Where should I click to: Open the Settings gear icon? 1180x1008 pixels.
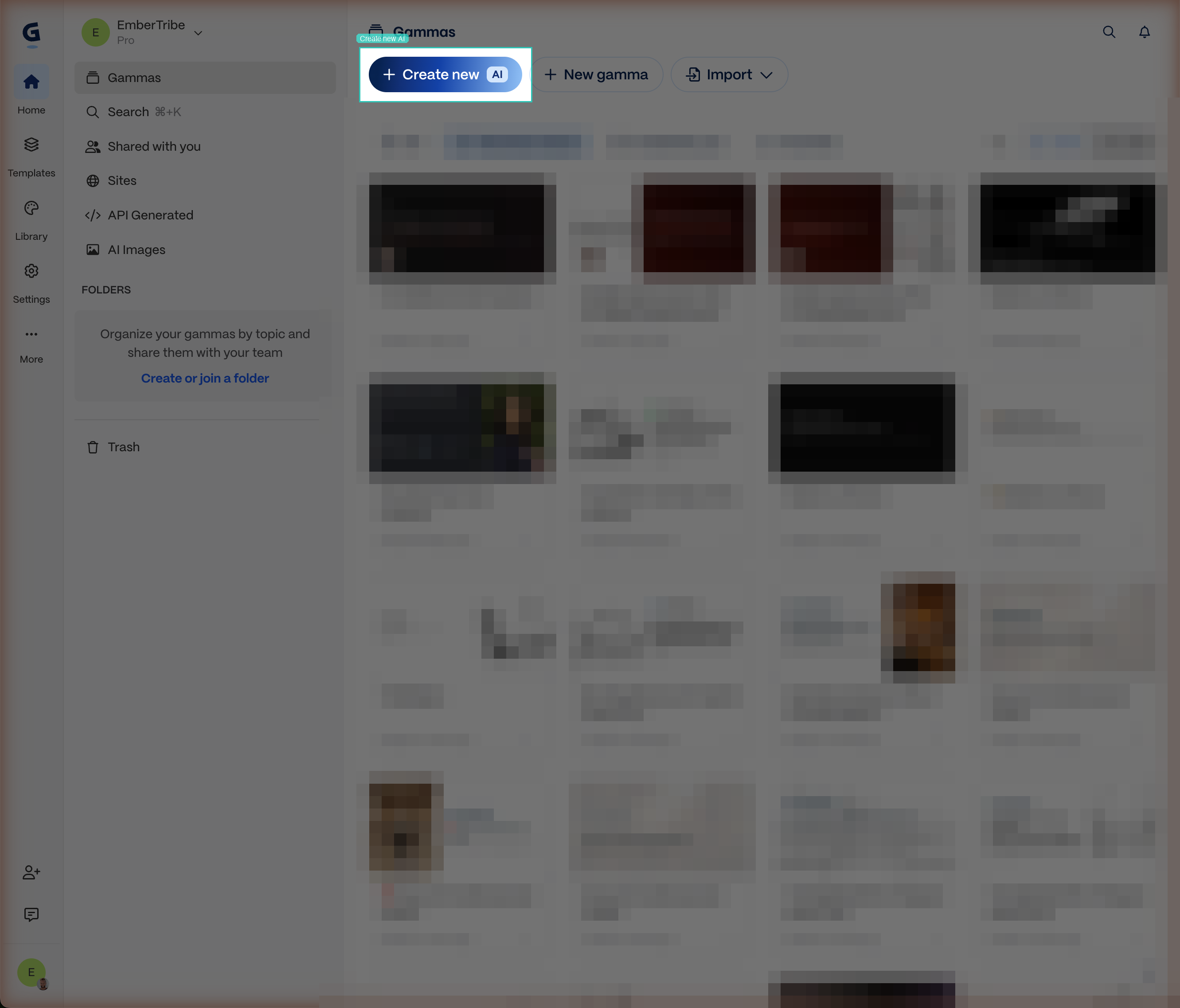[x=31, y=271]
